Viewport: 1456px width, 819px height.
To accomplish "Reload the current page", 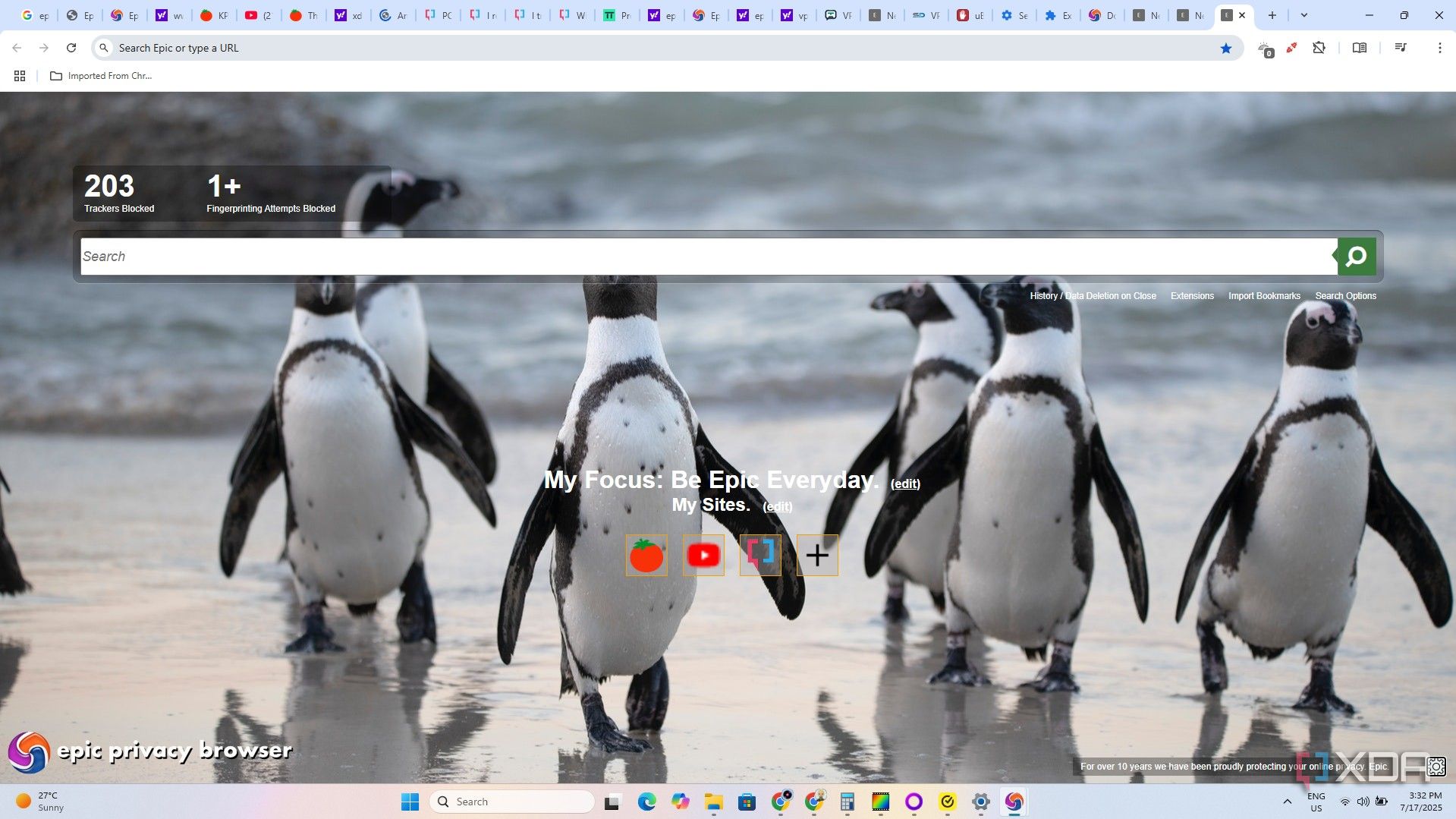I will coord(71,48).
